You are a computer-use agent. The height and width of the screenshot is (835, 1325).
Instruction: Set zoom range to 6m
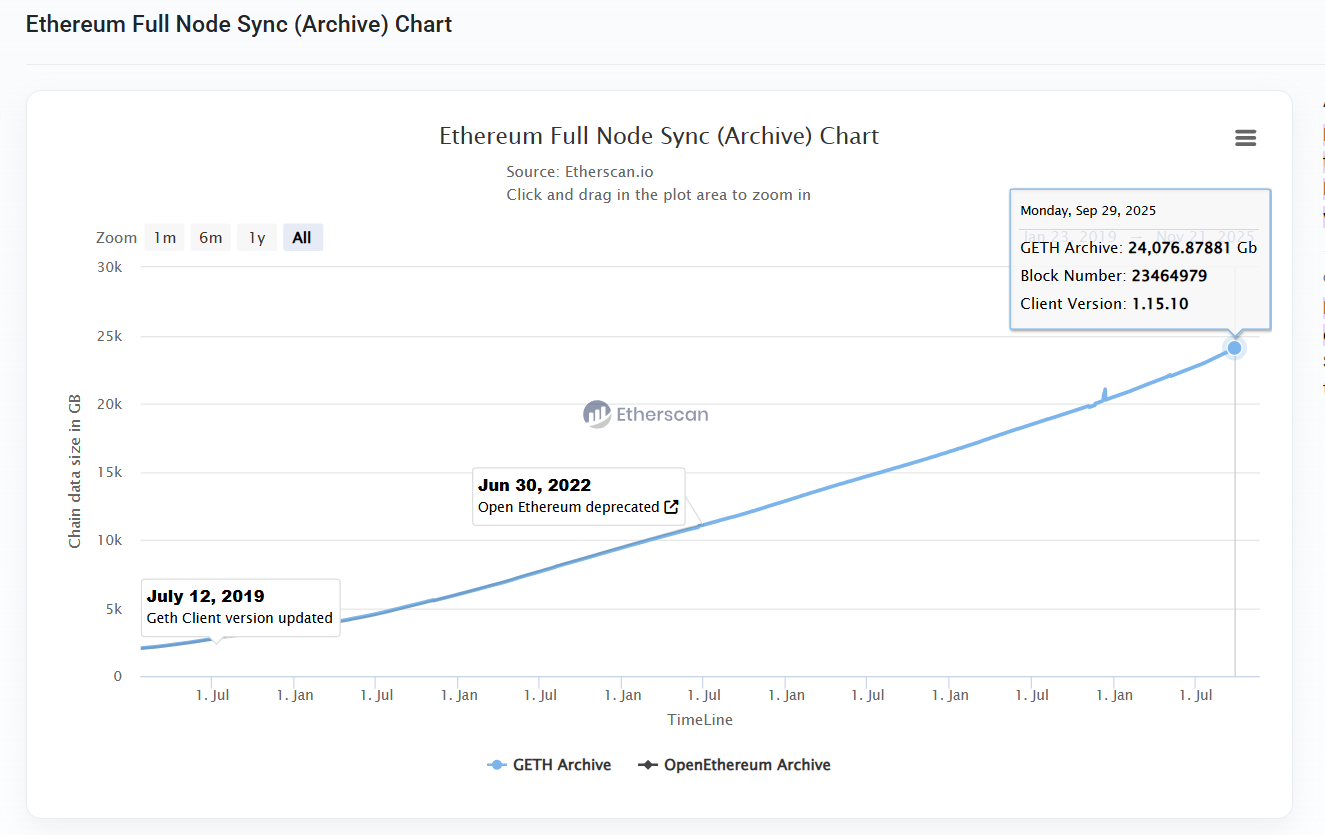click(x=211, y=238)
